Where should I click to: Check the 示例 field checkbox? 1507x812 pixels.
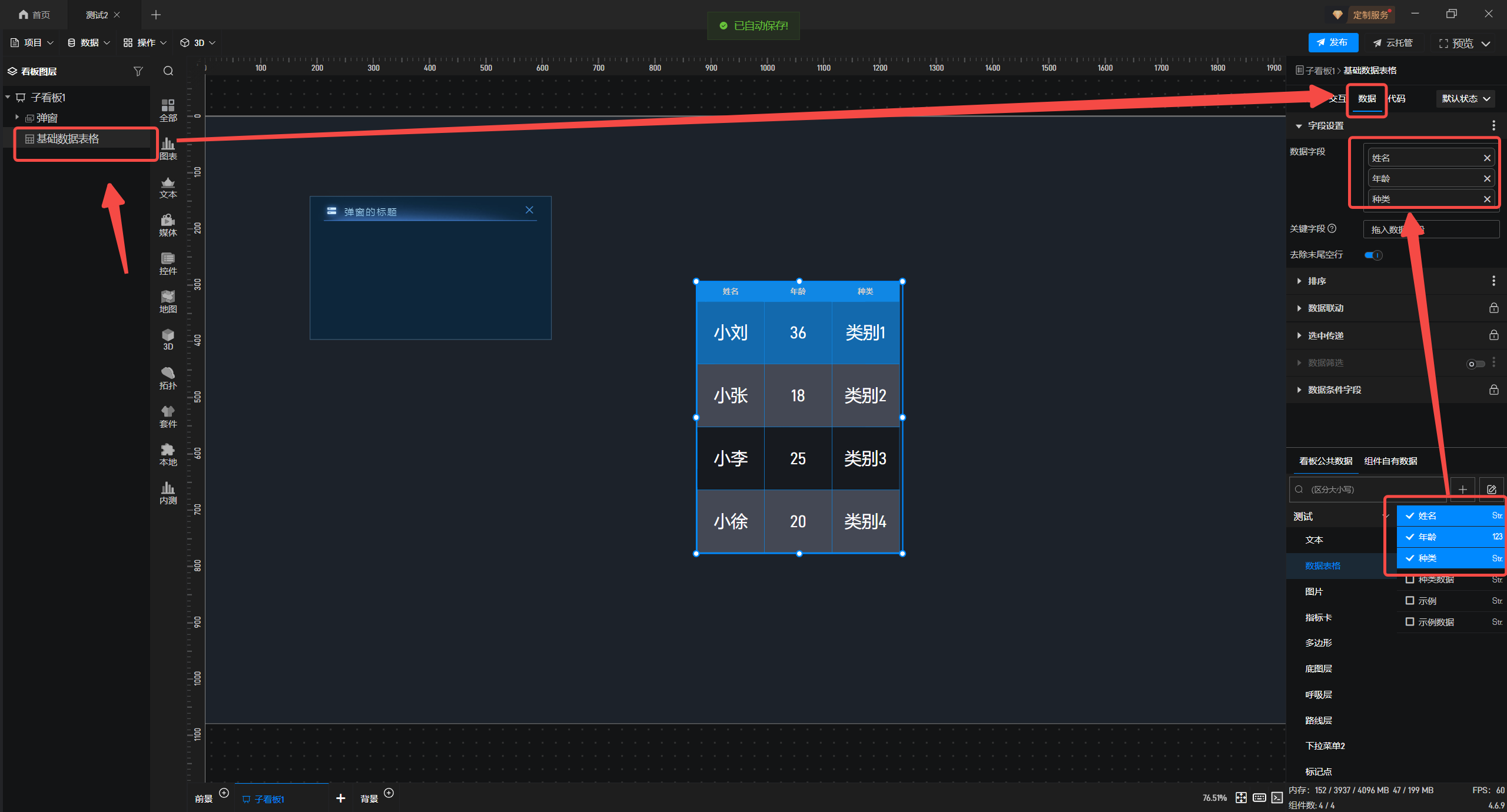tap(1410, 601)
